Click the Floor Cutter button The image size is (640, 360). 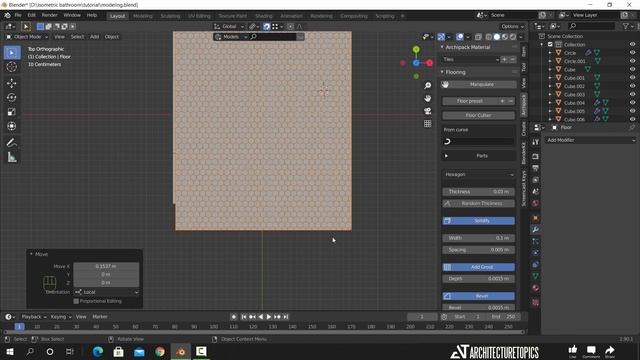coord(478,116)
